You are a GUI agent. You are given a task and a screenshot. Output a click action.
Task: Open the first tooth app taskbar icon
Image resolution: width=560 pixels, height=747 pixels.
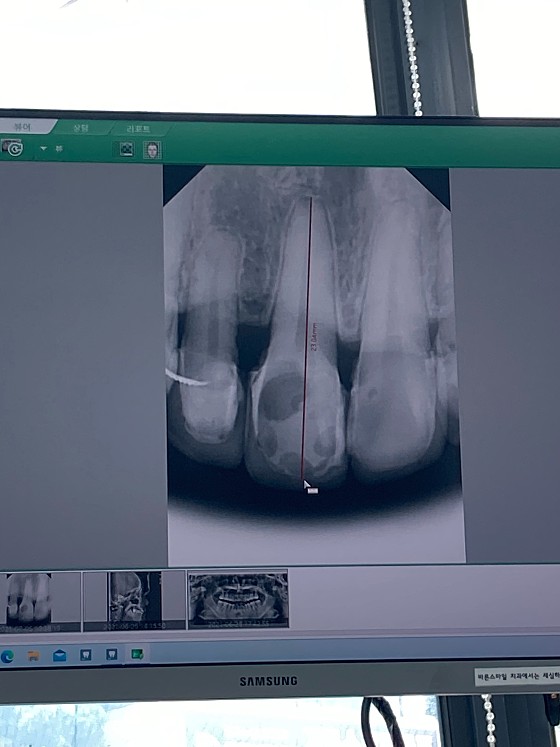pyautogui.click(x=86, y=655)
